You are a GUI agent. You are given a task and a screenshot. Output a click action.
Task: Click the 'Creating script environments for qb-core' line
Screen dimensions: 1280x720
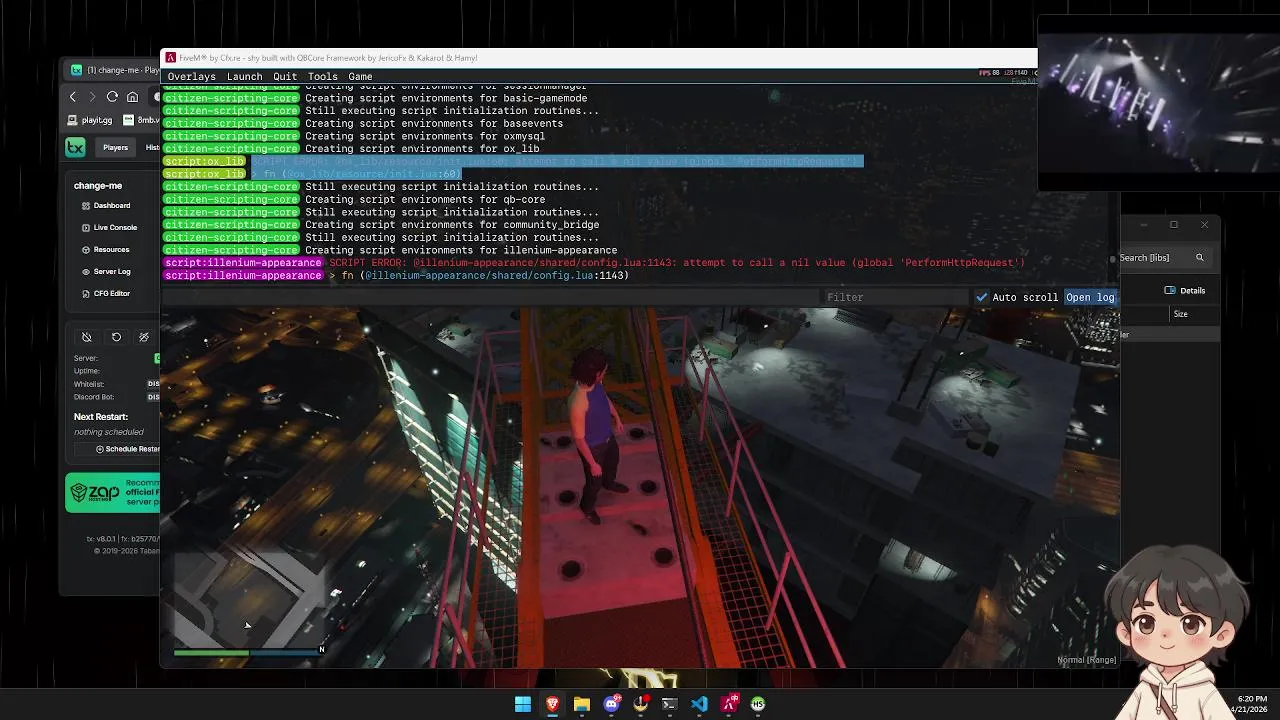(x=425, y=199)
